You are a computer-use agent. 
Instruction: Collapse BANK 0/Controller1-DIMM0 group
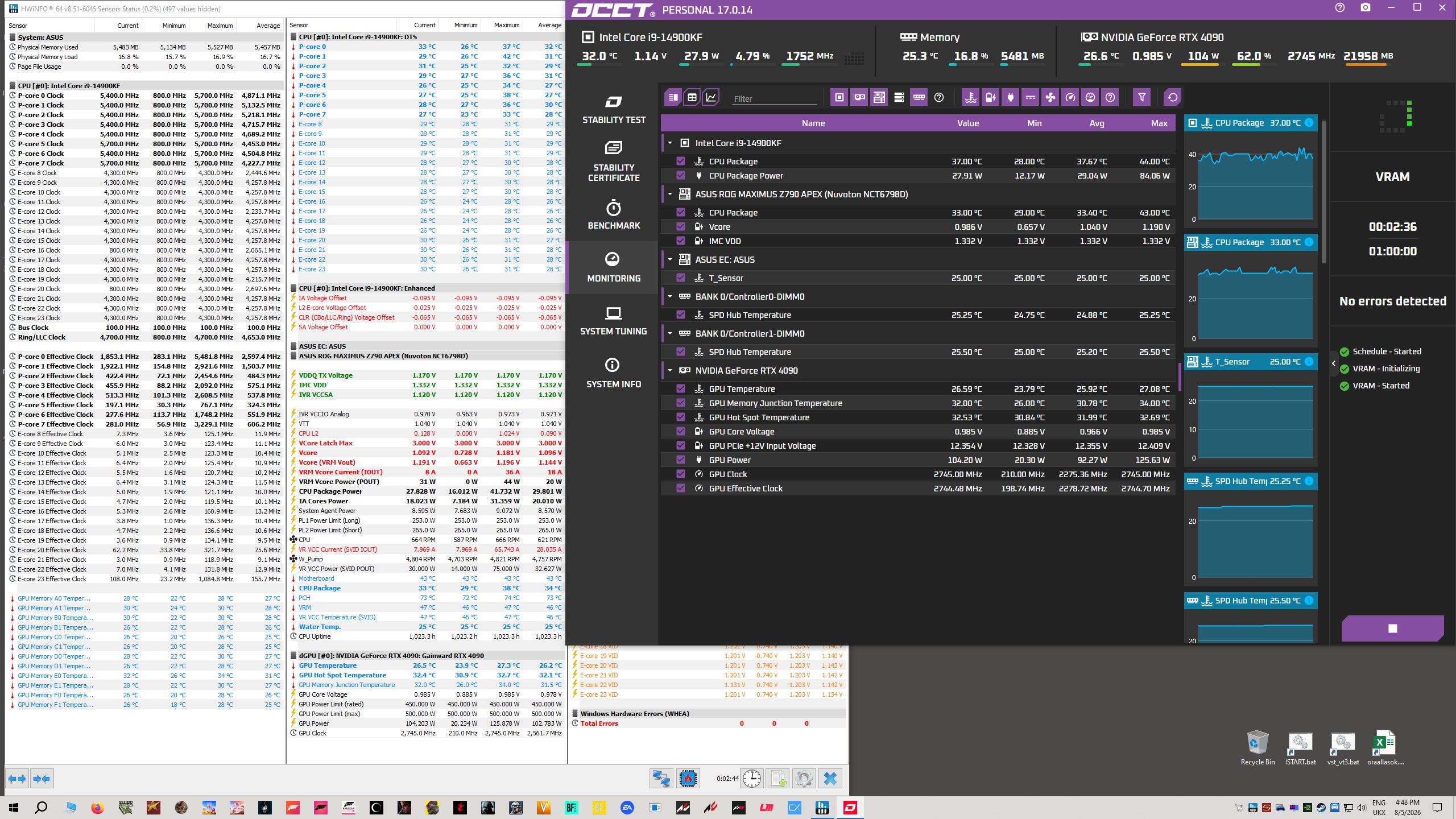pos(670,333)
